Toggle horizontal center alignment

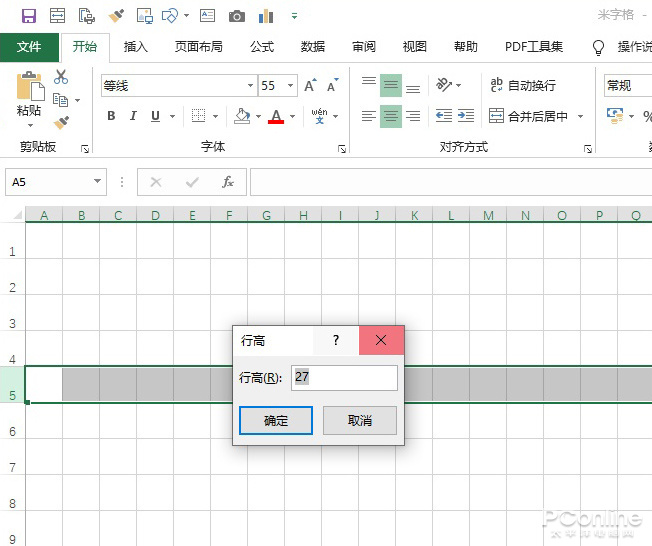pyautogui.click(x=390, y=116)
